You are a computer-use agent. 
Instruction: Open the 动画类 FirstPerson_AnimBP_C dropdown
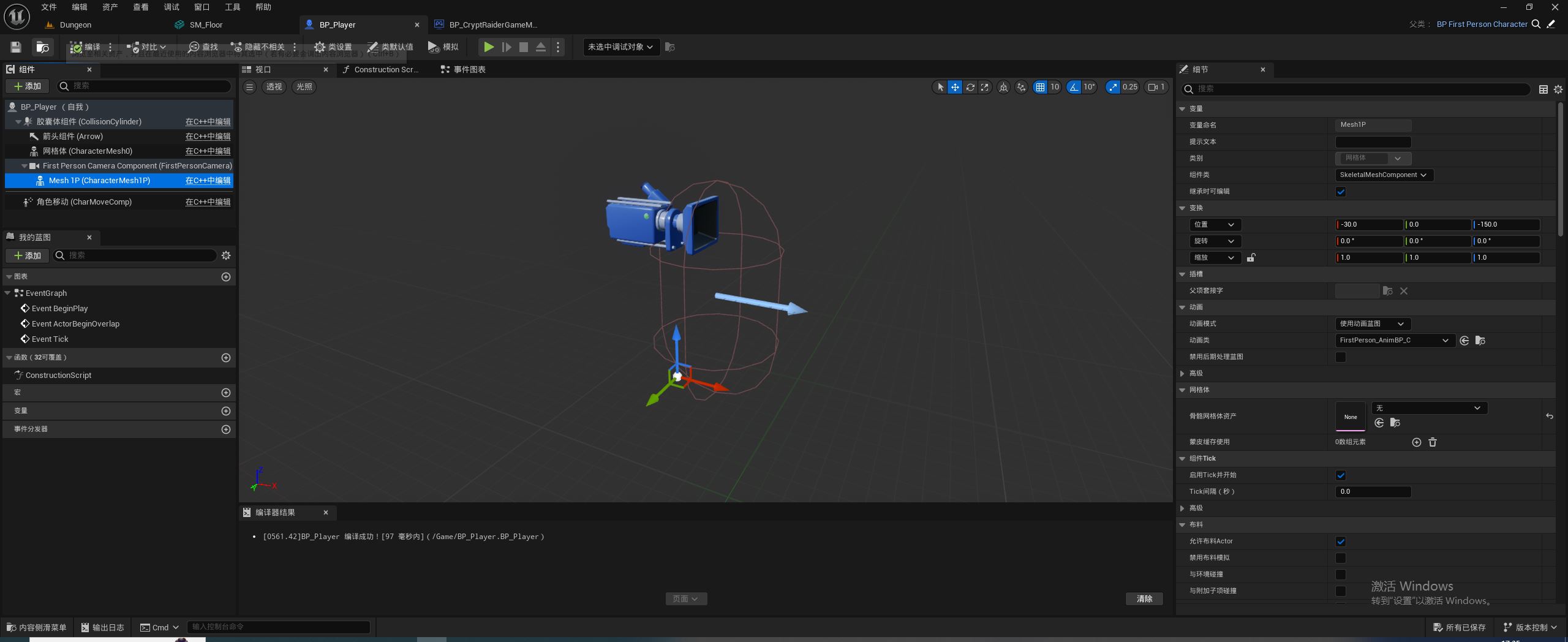[x=1394, y=341]
